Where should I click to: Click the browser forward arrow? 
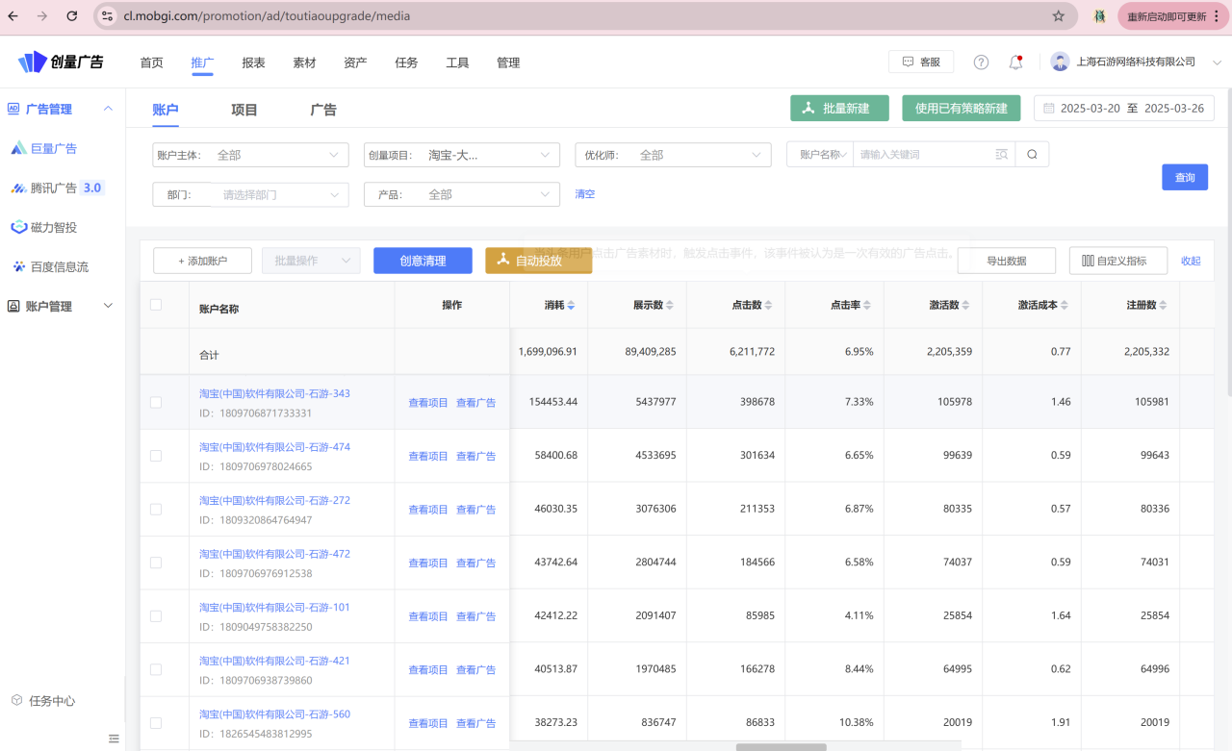click(42, 16)
